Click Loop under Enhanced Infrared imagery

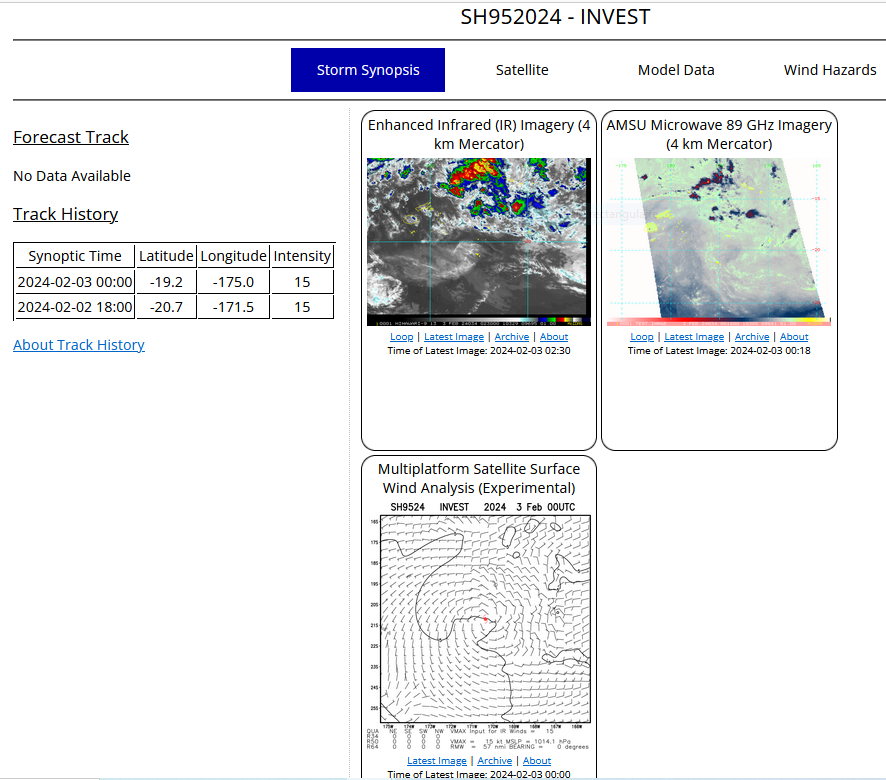coord(401,337)
